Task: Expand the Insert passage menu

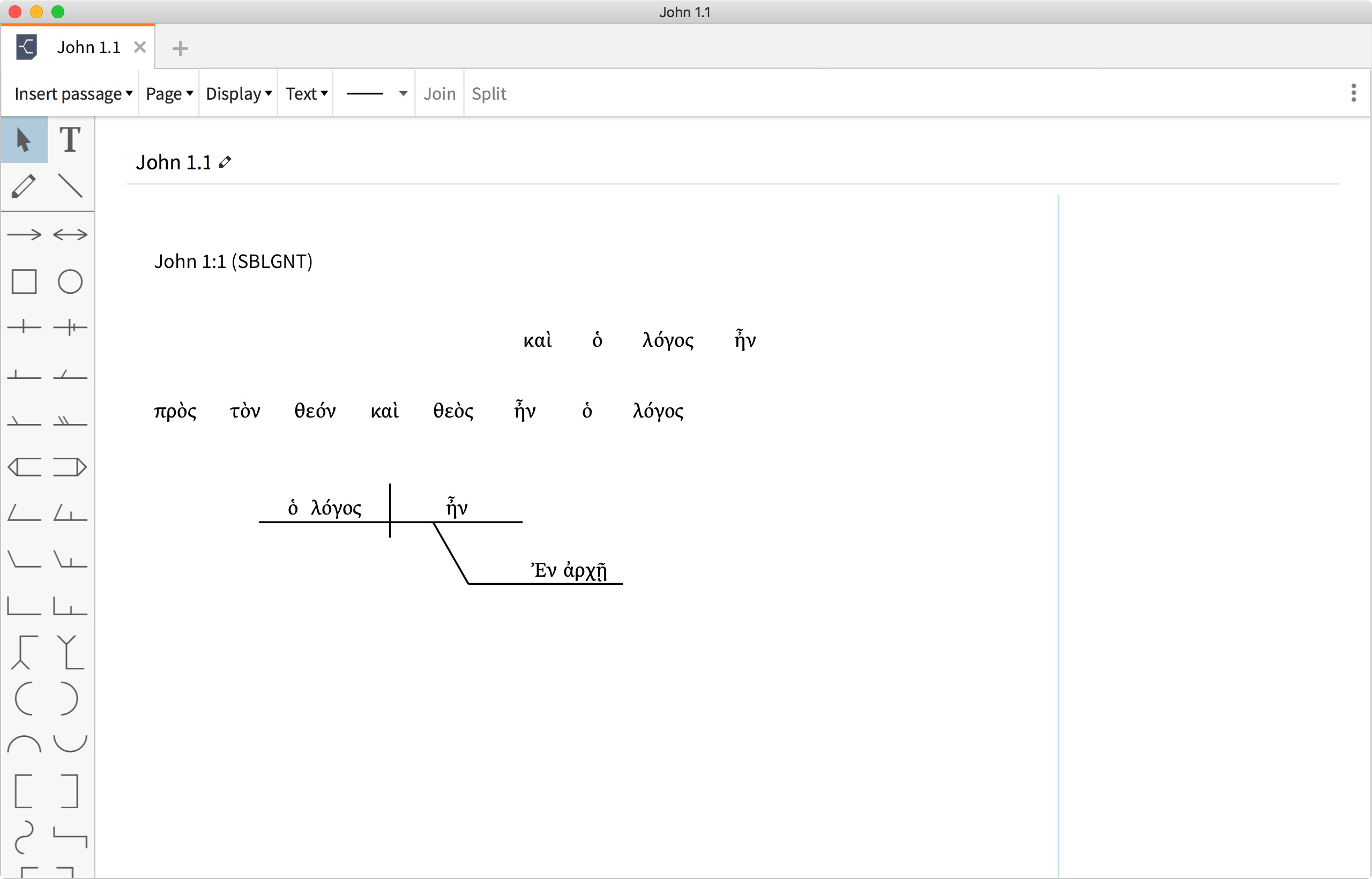Action: (72, 93)
